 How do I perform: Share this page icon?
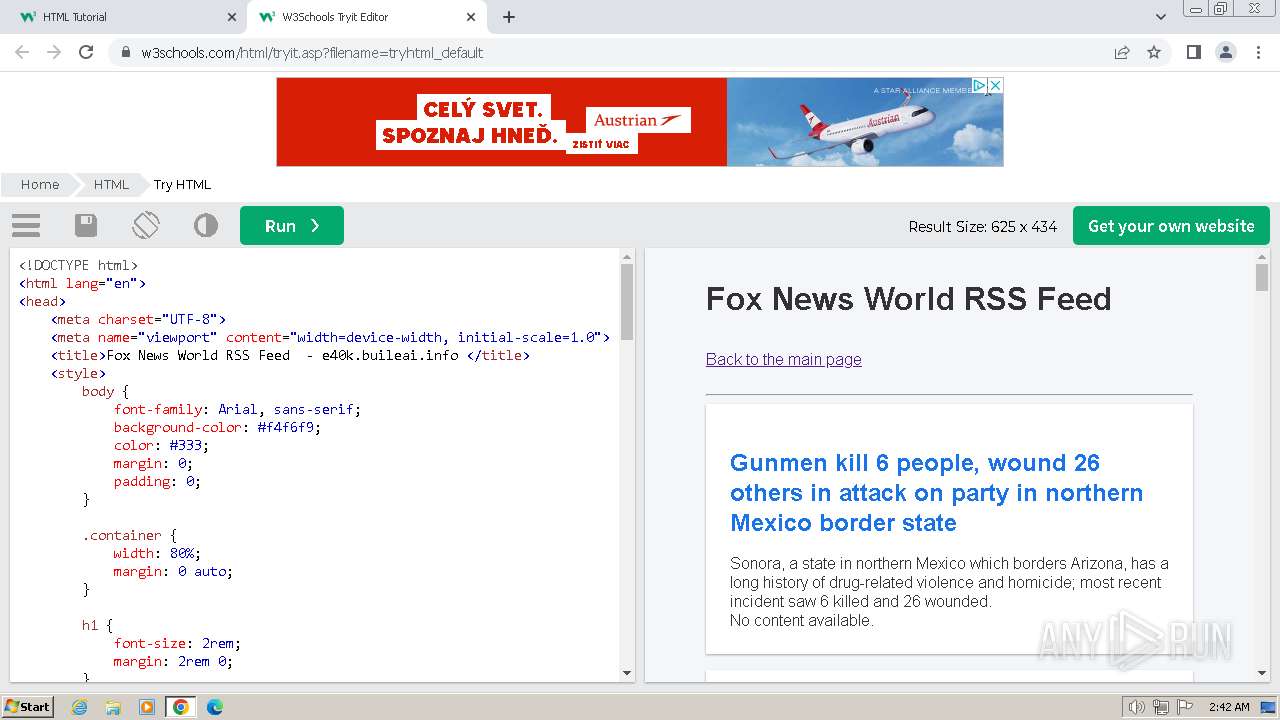[1122, 52]
